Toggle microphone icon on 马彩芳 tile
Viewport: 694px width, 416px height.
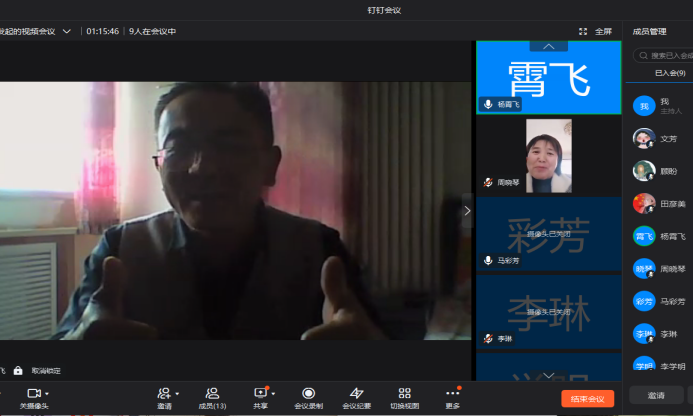click(488, 260)
